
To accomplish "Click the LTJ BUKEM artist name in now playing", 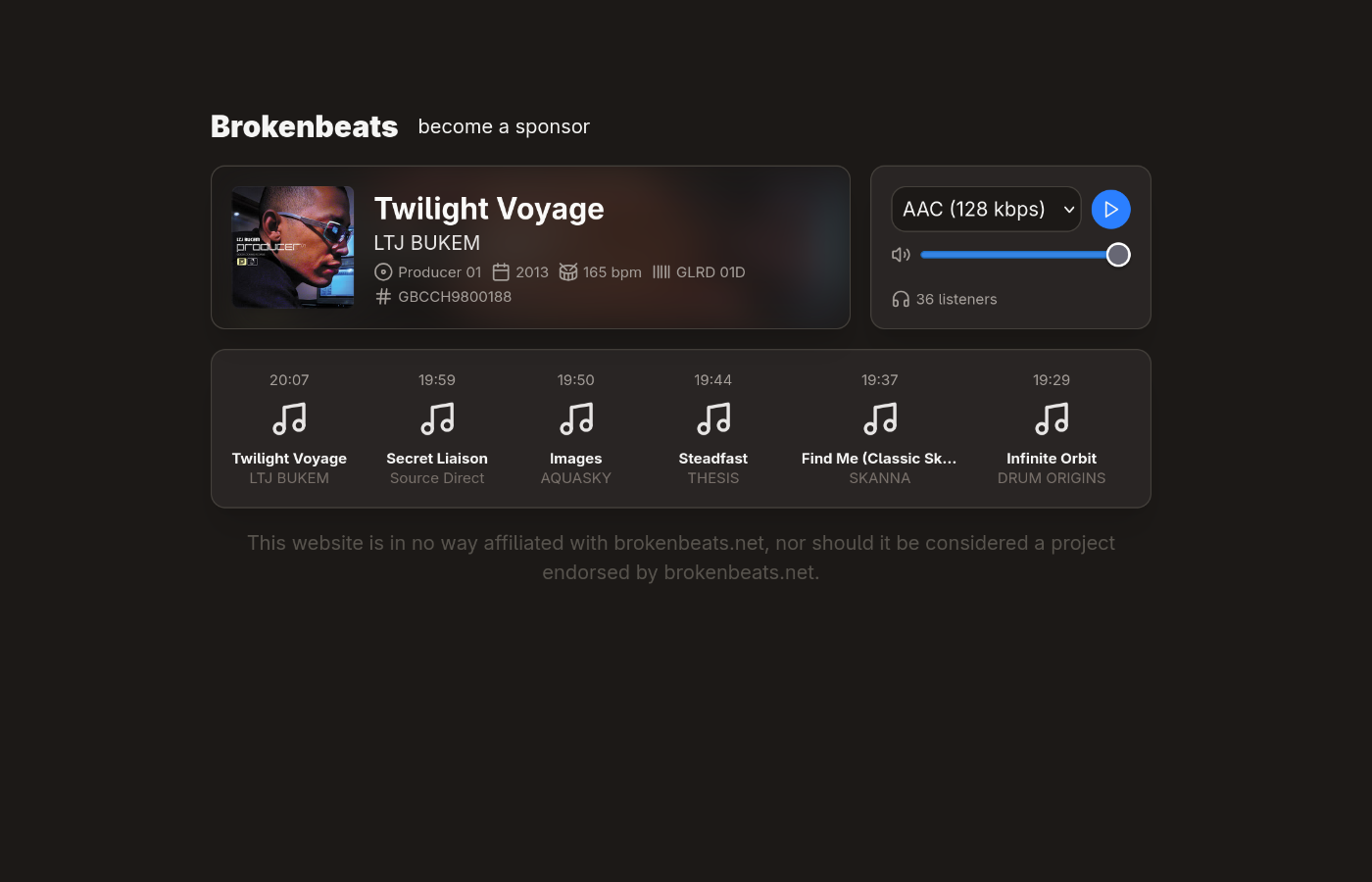I will 427,243.
